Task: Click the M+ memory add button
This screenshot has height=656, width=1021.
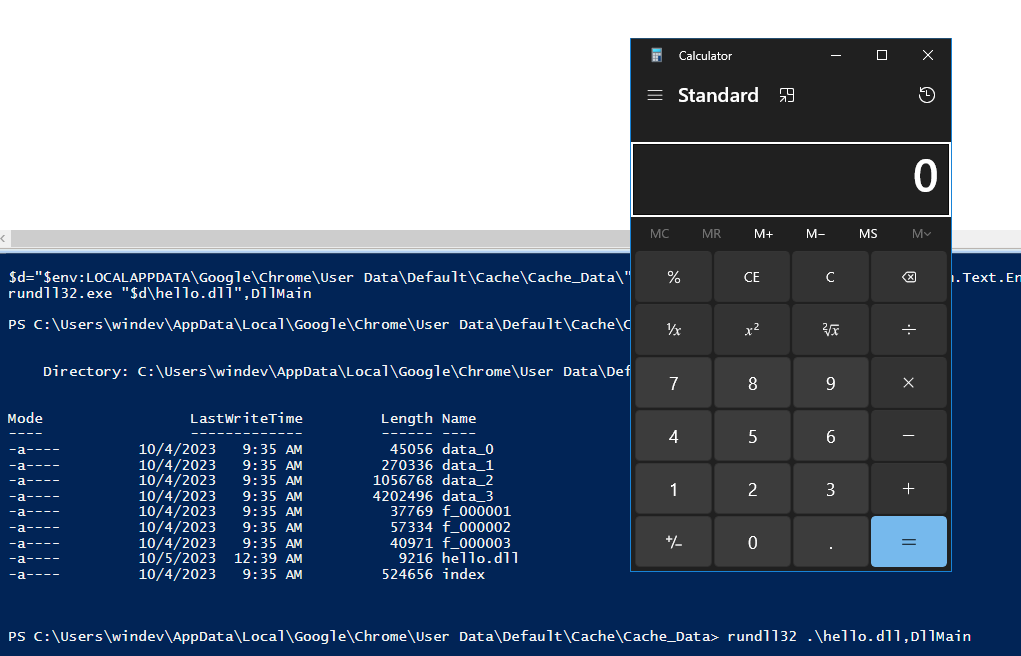Action: [x=763, y=234]
